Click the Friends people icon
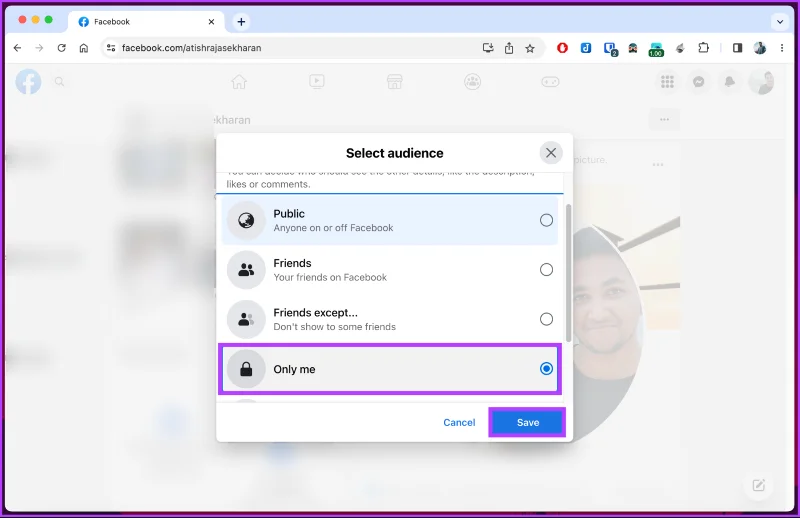The width and height of the screenshot is (800, 518). pyautogui.click(x=246, y=270)
